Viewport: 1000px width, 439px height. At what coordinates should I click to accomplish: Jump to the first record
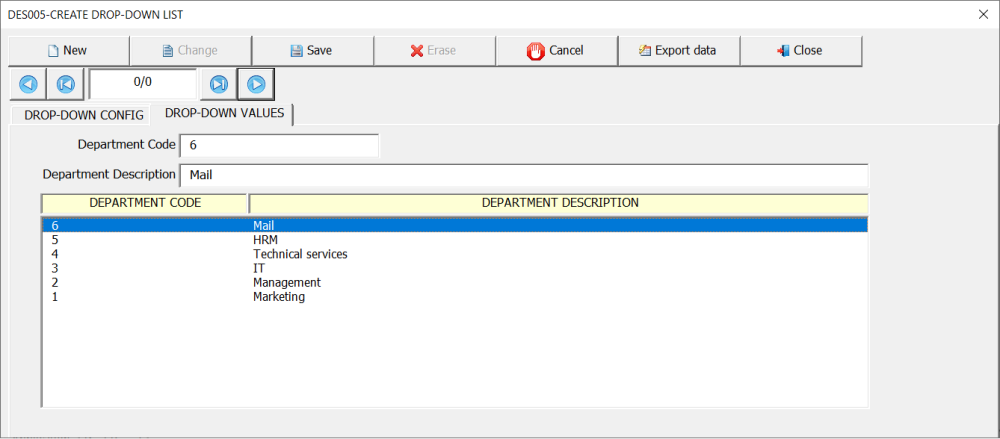click(x=65, y=84)
